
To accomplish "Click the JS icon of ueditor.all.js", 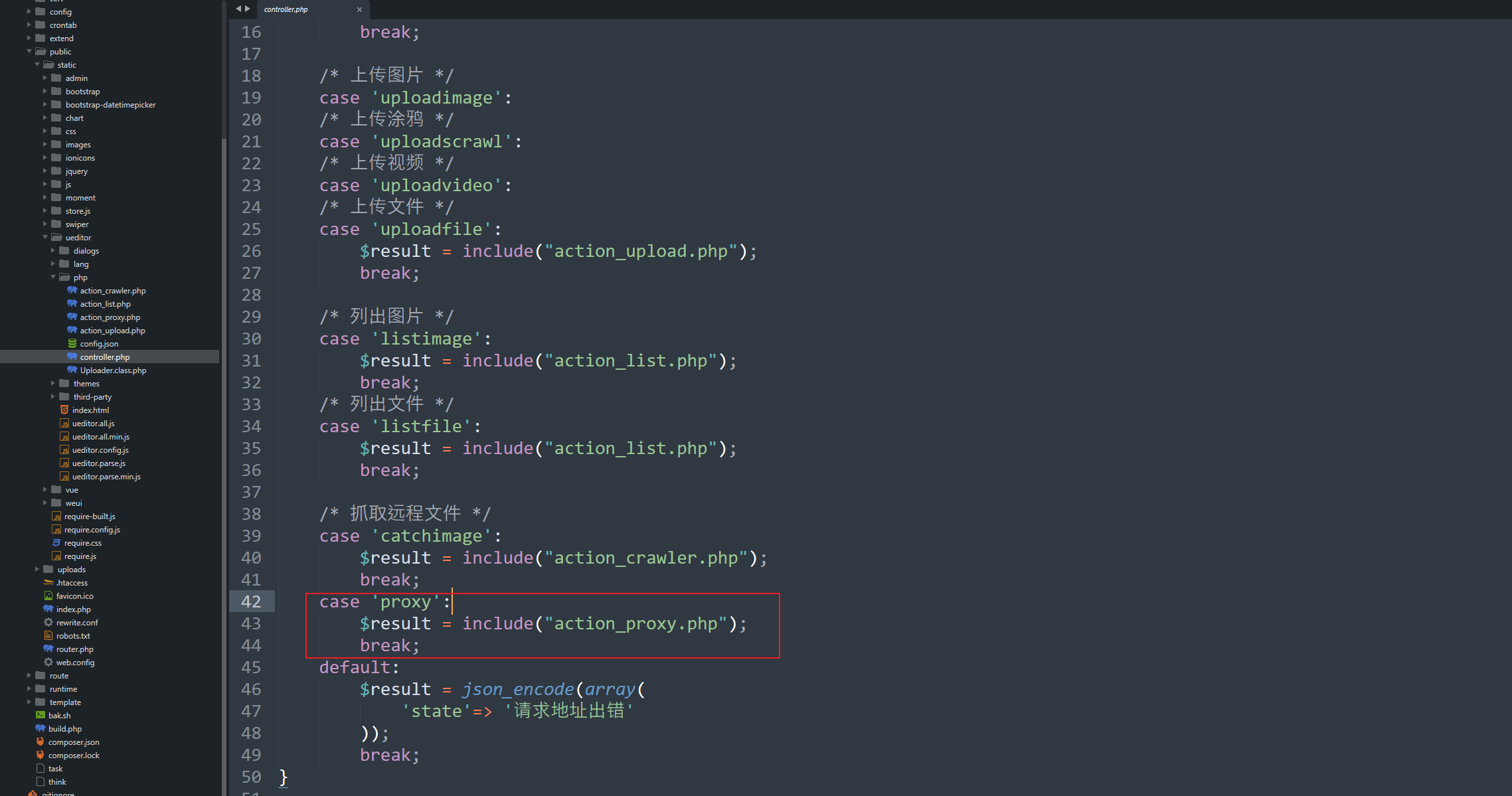I will pos(64,423).
